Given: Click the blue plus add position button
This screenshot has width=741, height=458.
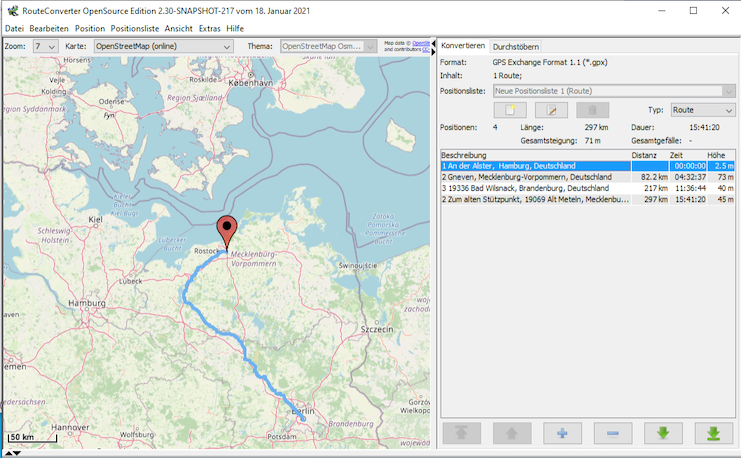Looking at the screenshot, I should coord(562,433).
